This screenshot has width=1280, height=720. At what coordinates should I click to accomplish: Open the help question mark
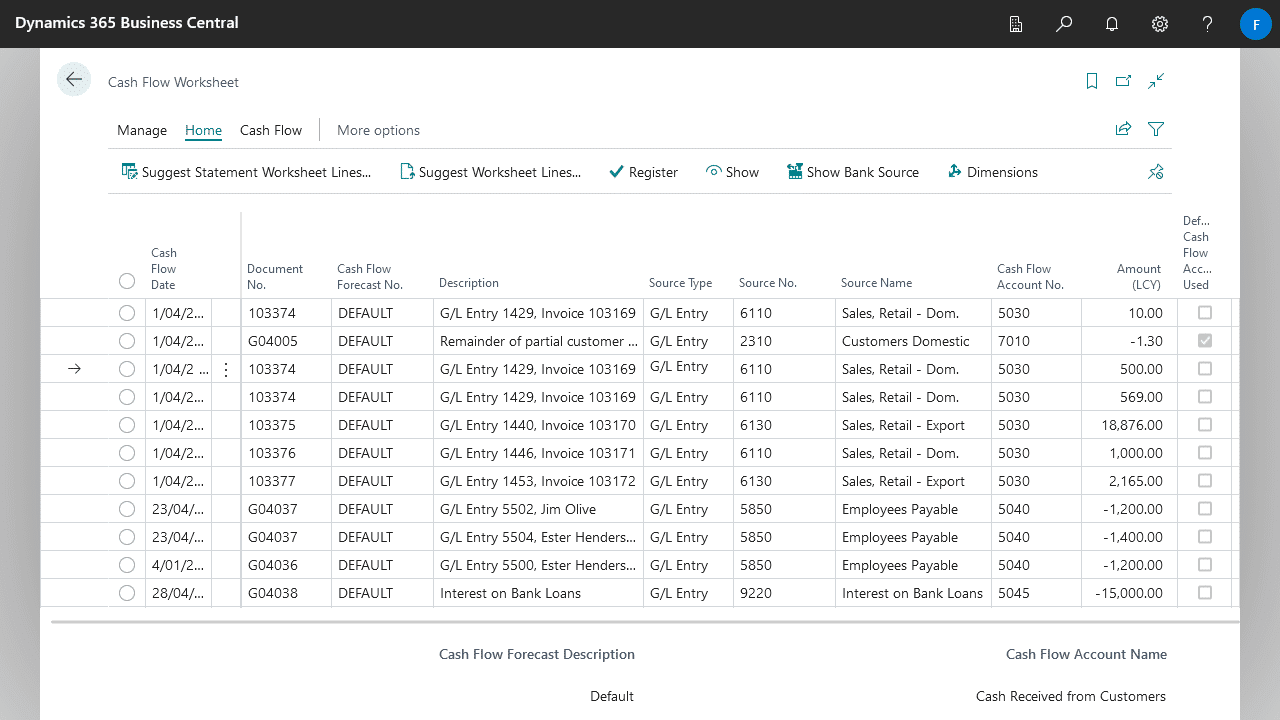point(1208,24)
